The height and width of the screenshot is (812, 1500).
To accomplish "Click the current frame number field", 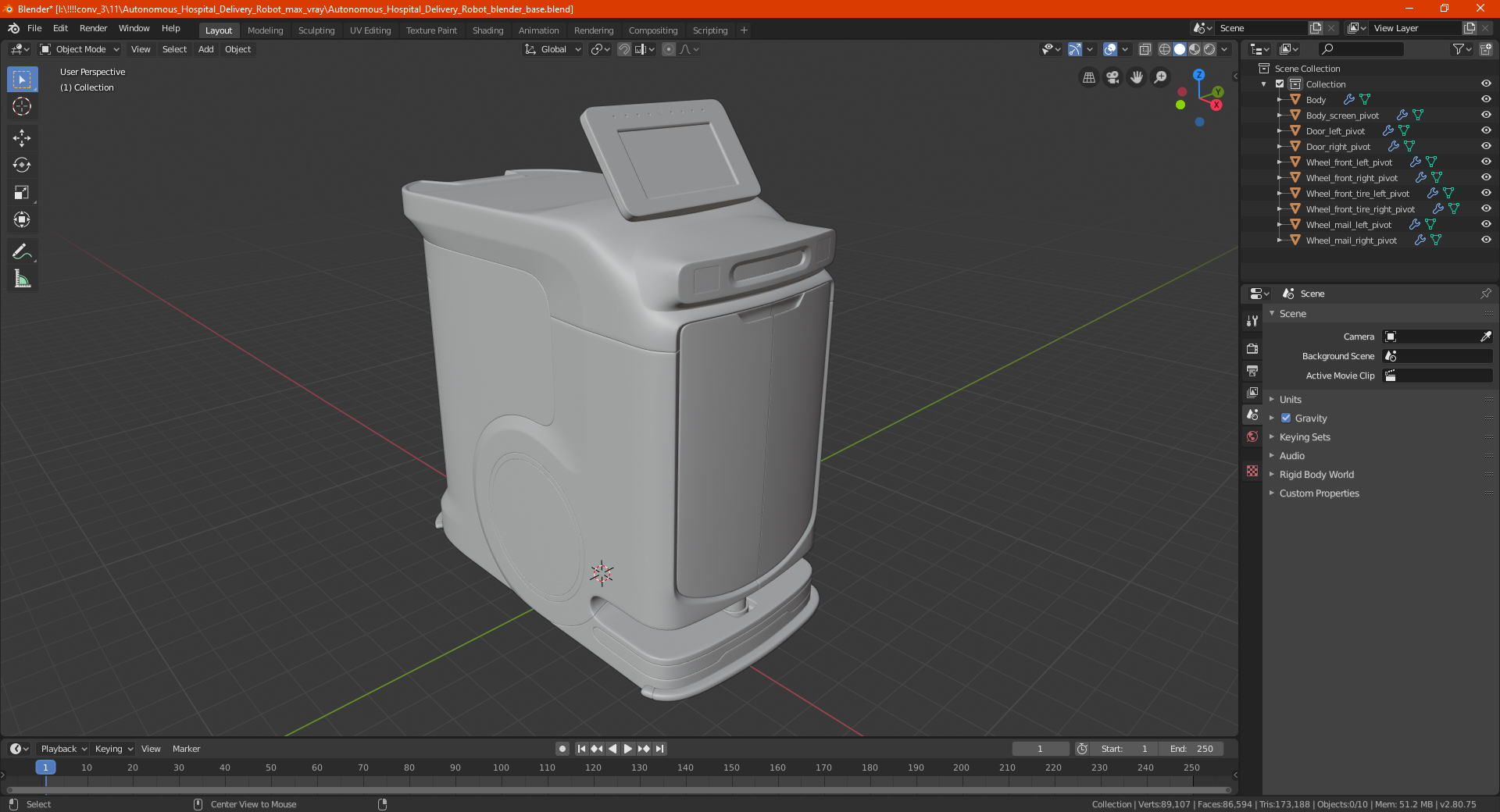I will click(1040, 749).
